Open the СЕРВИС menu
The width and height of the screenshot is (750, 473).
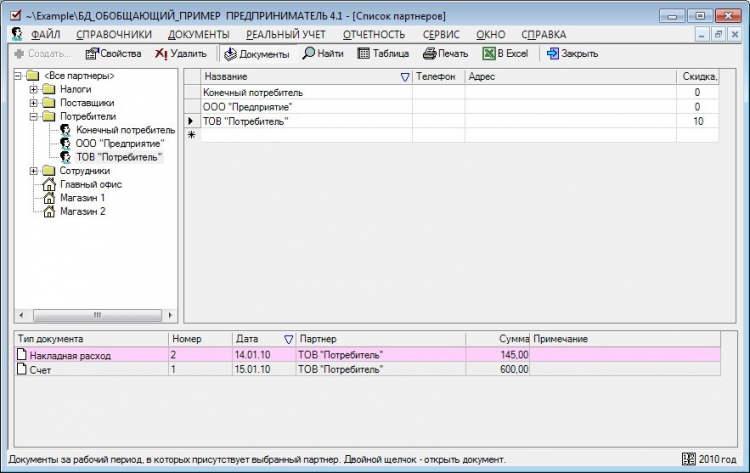tap(441, 34)
